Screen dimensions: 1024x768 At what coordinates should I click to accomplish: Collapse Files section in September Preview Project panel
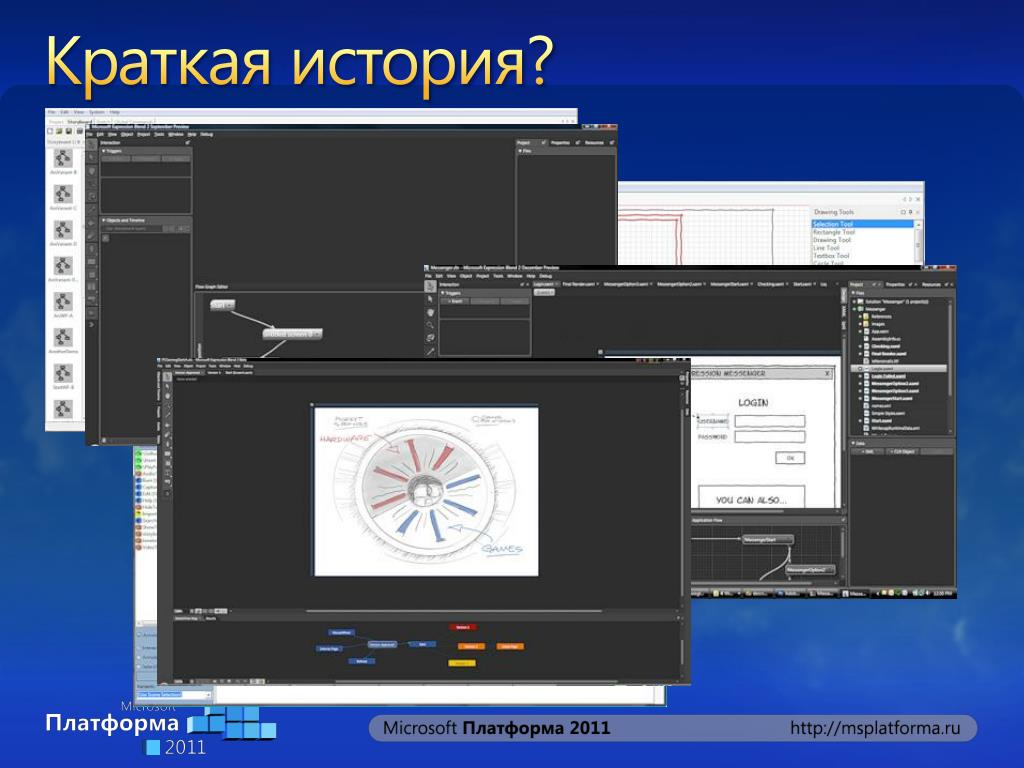pos(520,151)
